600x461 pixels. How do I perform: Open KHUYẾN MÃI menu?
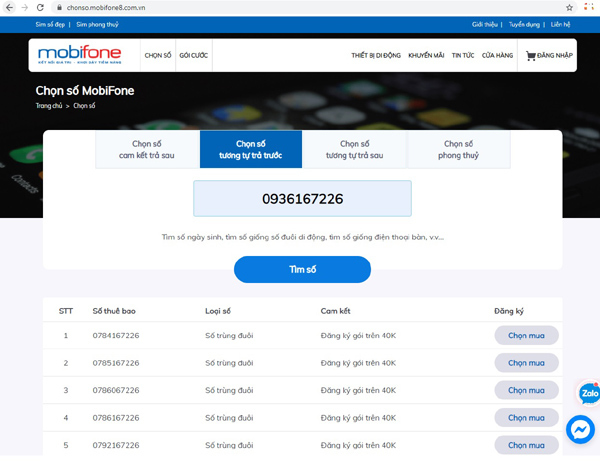[426, 55]
